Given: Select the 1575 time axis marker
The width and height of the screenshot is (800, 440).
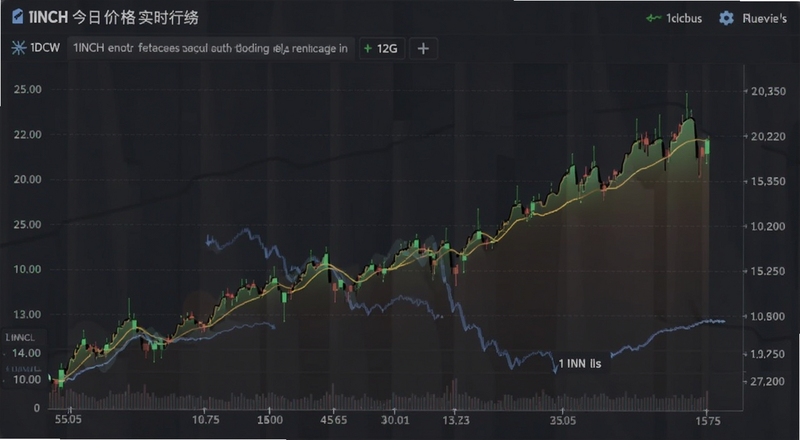Looking at the screenshot, I should (x=708, y=421).
